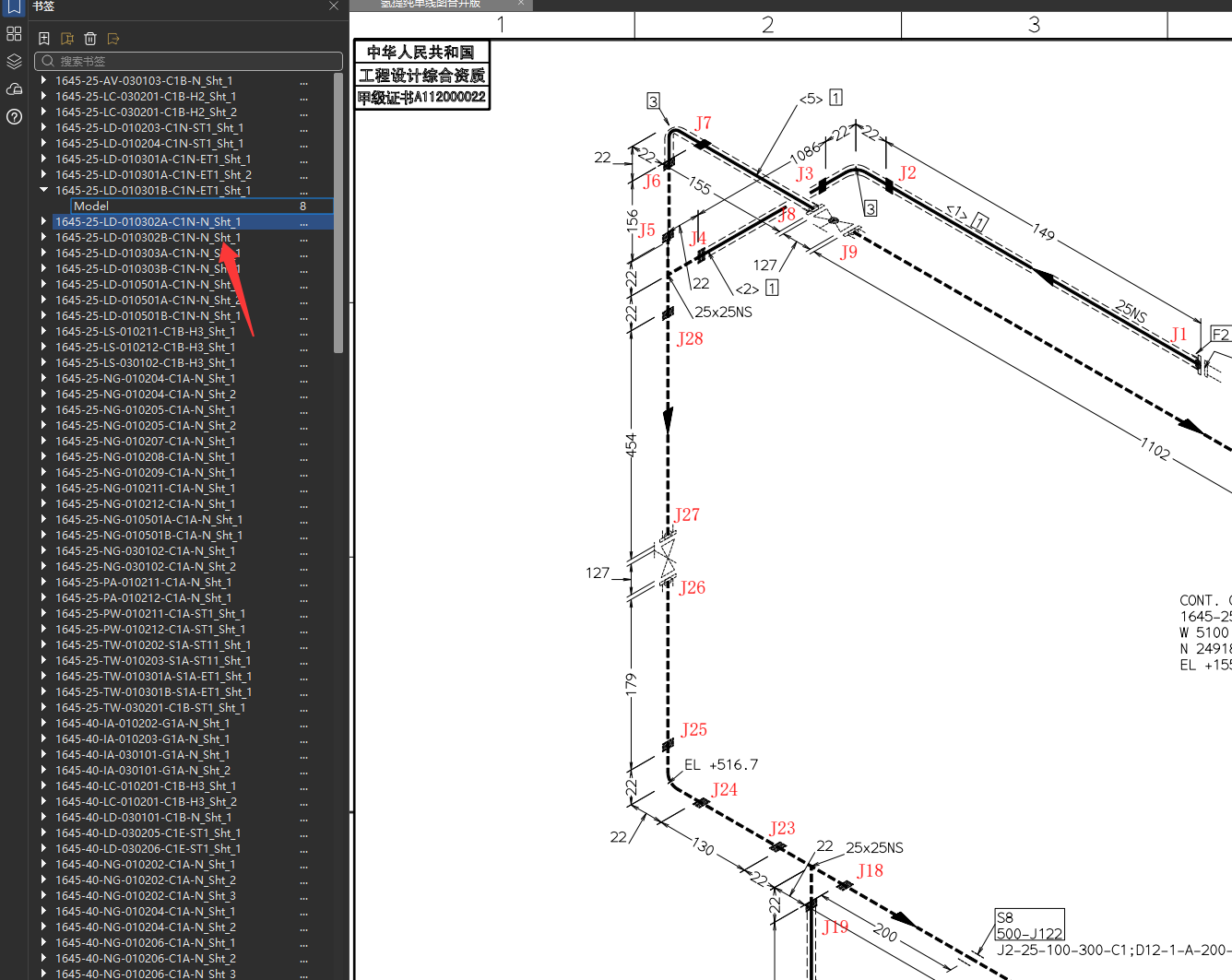Open more options for 1645-40-IA-010203-G1A-N_Sht_1
Viewport: 1232px width, 980px height.
[303, 739]
